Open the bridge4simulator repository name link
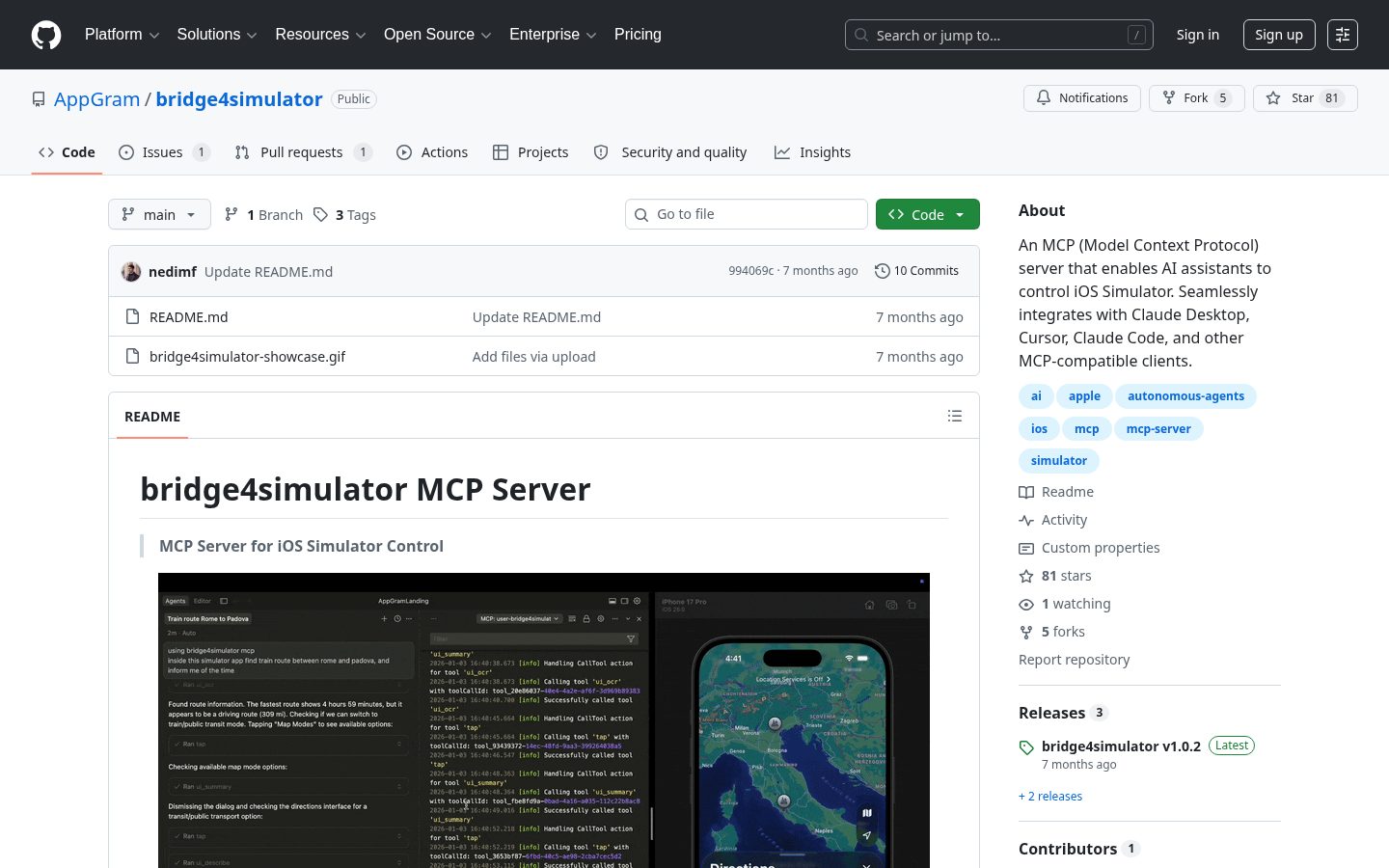 pos(239,99)
